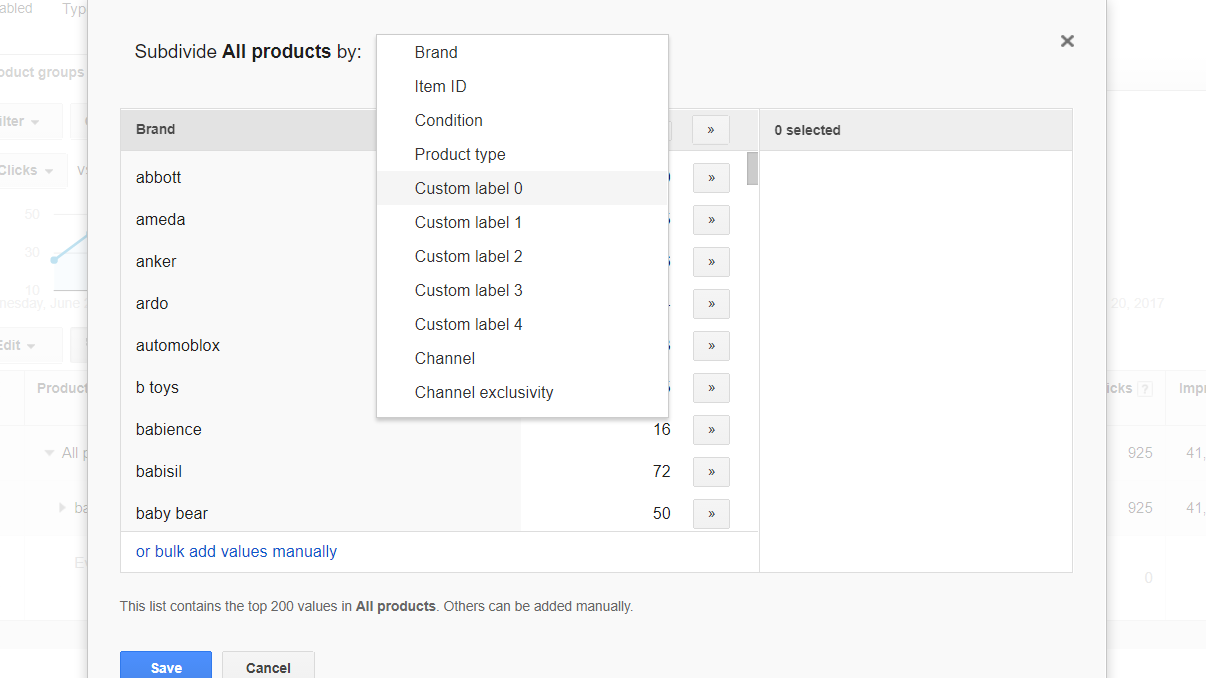Add abbott brand with its arrow button
The image size is (1206, 678).
click(x=711, y=178)
